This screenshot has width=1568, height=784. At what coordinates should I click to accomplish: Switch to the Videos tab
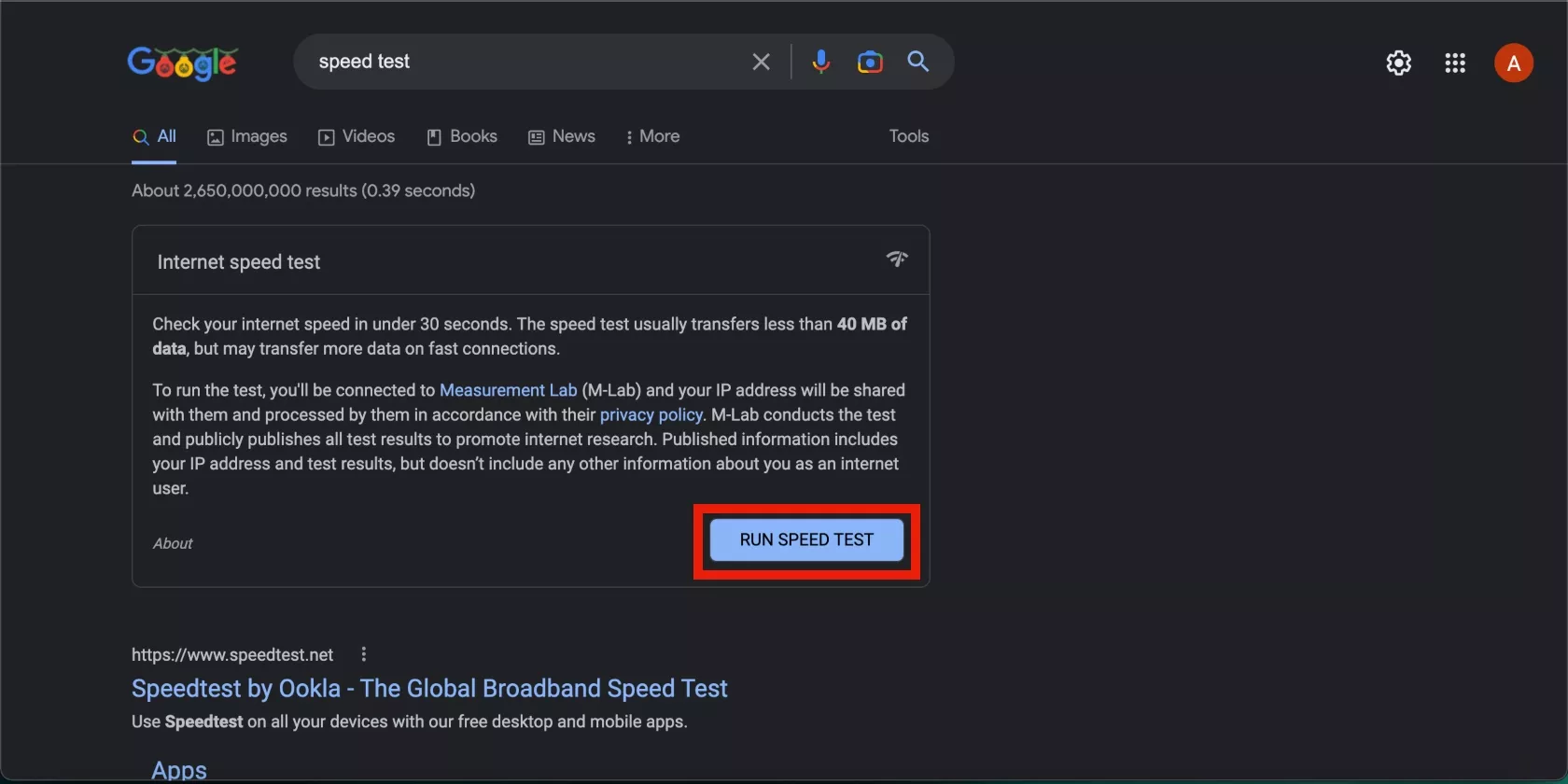pos(357,136)
